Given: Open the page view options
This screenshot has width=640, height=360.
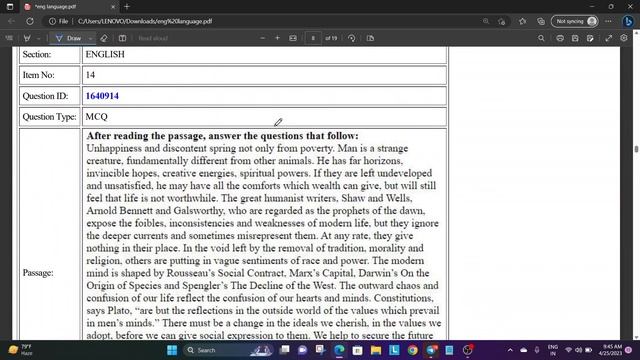Looking at the screenshot, I should pyautogui.click(x=370, y=38).
